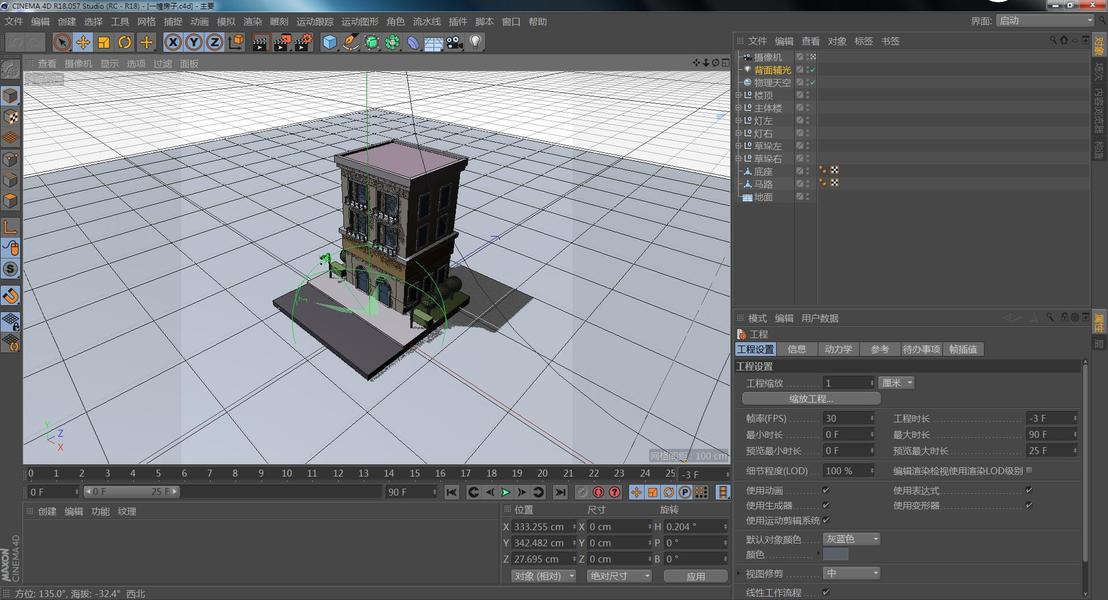The image size is (1108, 600).
Task: Play the animation forward
Action: (505, 492)
